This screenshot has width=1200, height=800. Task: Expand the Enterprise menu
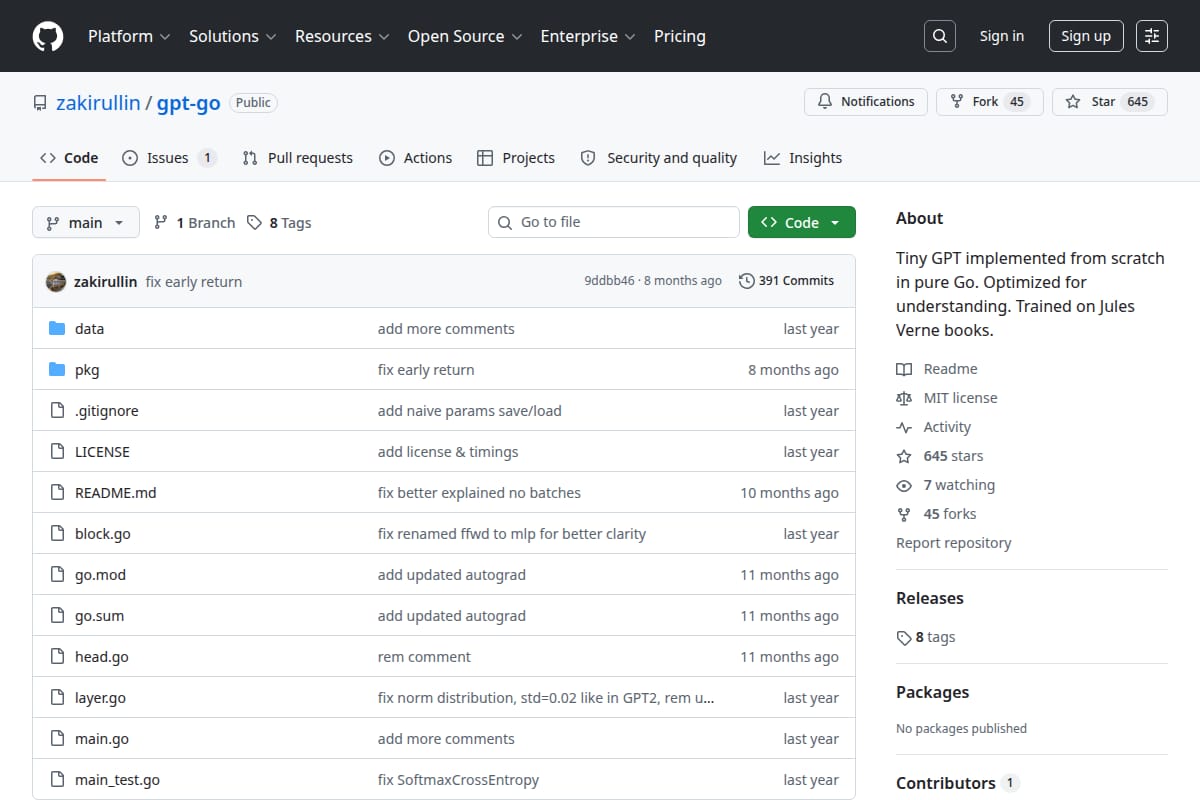point(588,36)
